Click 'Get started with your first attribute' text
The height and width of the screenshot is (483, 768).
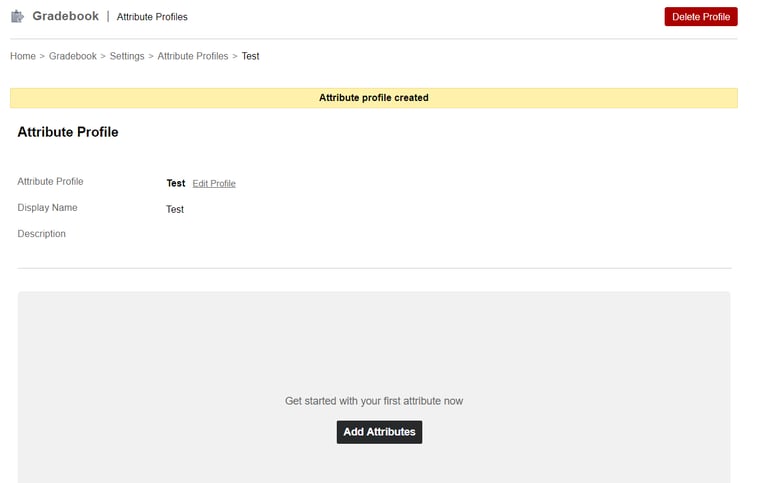[x=373, y=401]
